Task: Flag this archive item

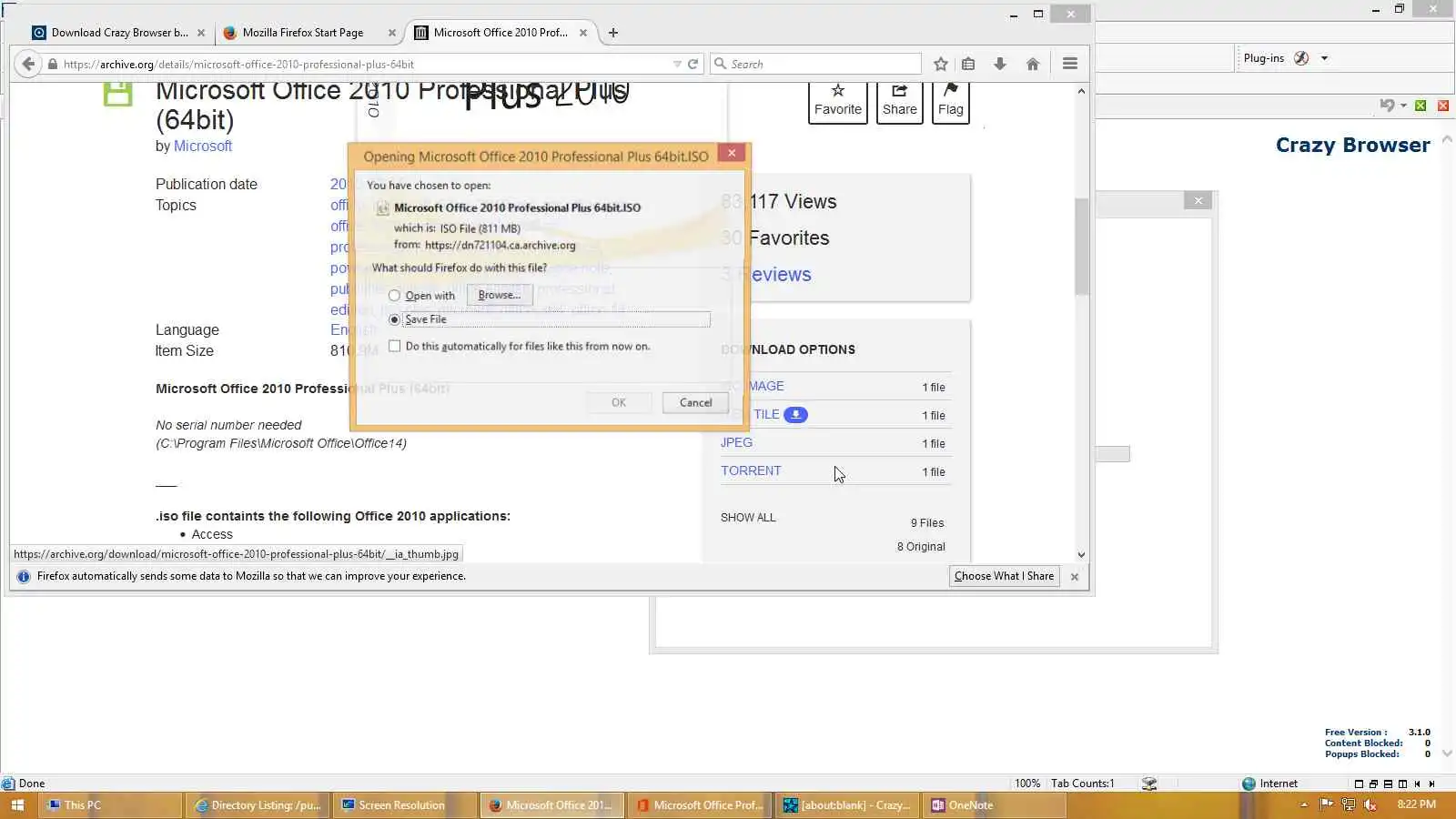Action: (951, 100)
